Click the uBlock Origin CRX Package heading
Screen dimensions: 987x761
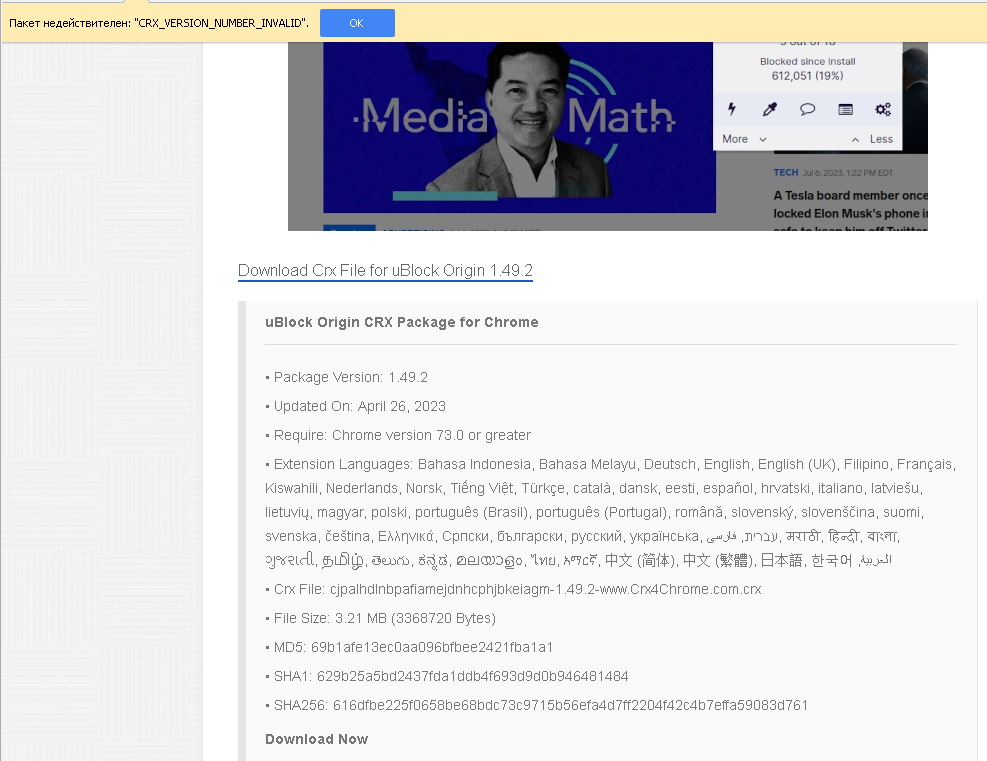point(402,322)
